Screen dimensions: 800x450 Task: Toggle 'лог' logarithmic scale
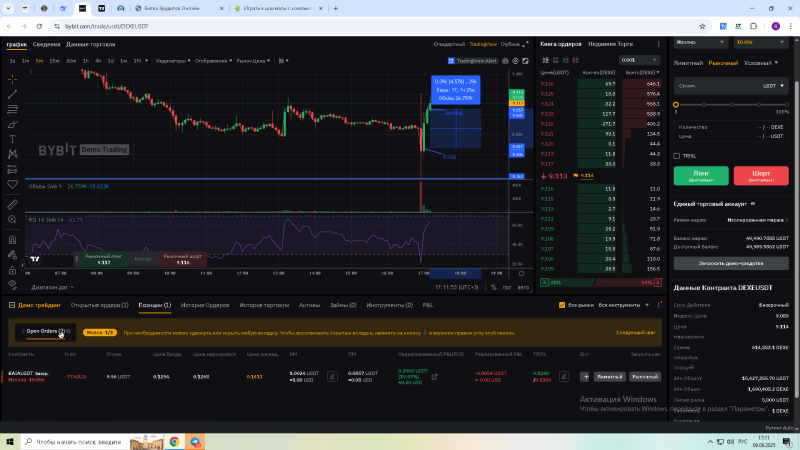coord(507,287)
